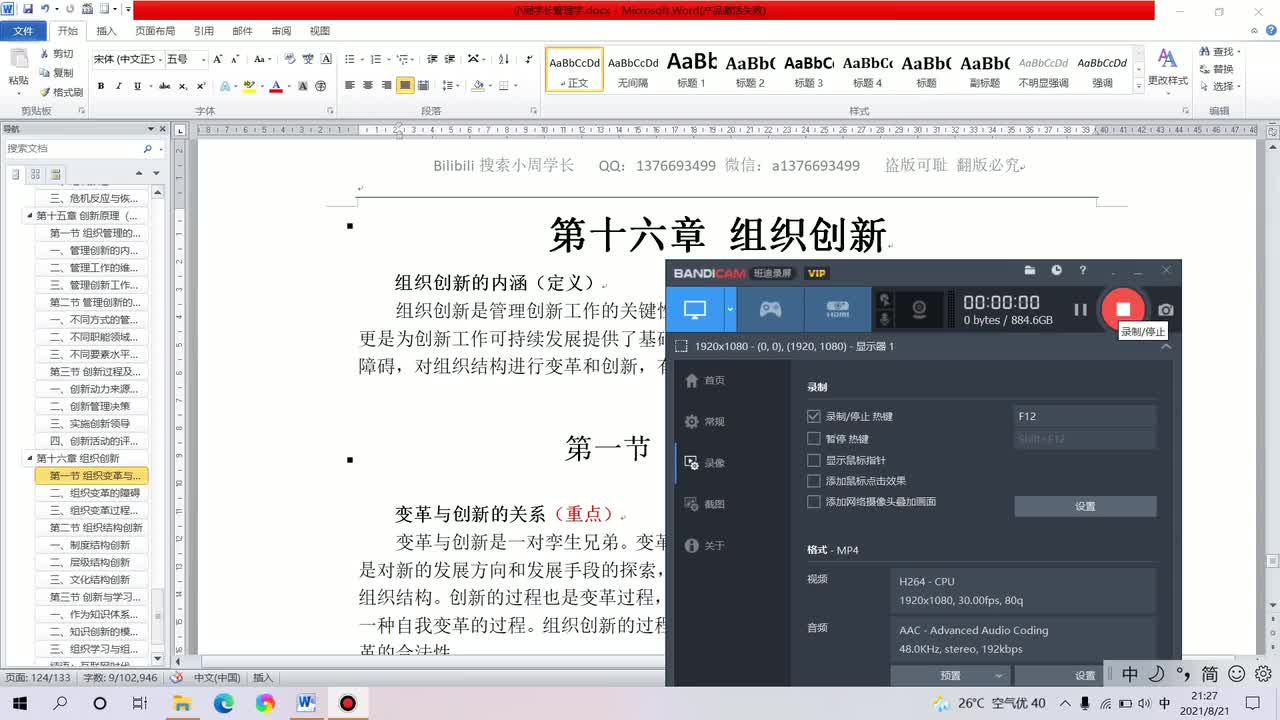Image resolution: width=1280 pixels, height=720 pixels.
Task: Switch to the 插入 ribbon tab
Action: (106, 31)
